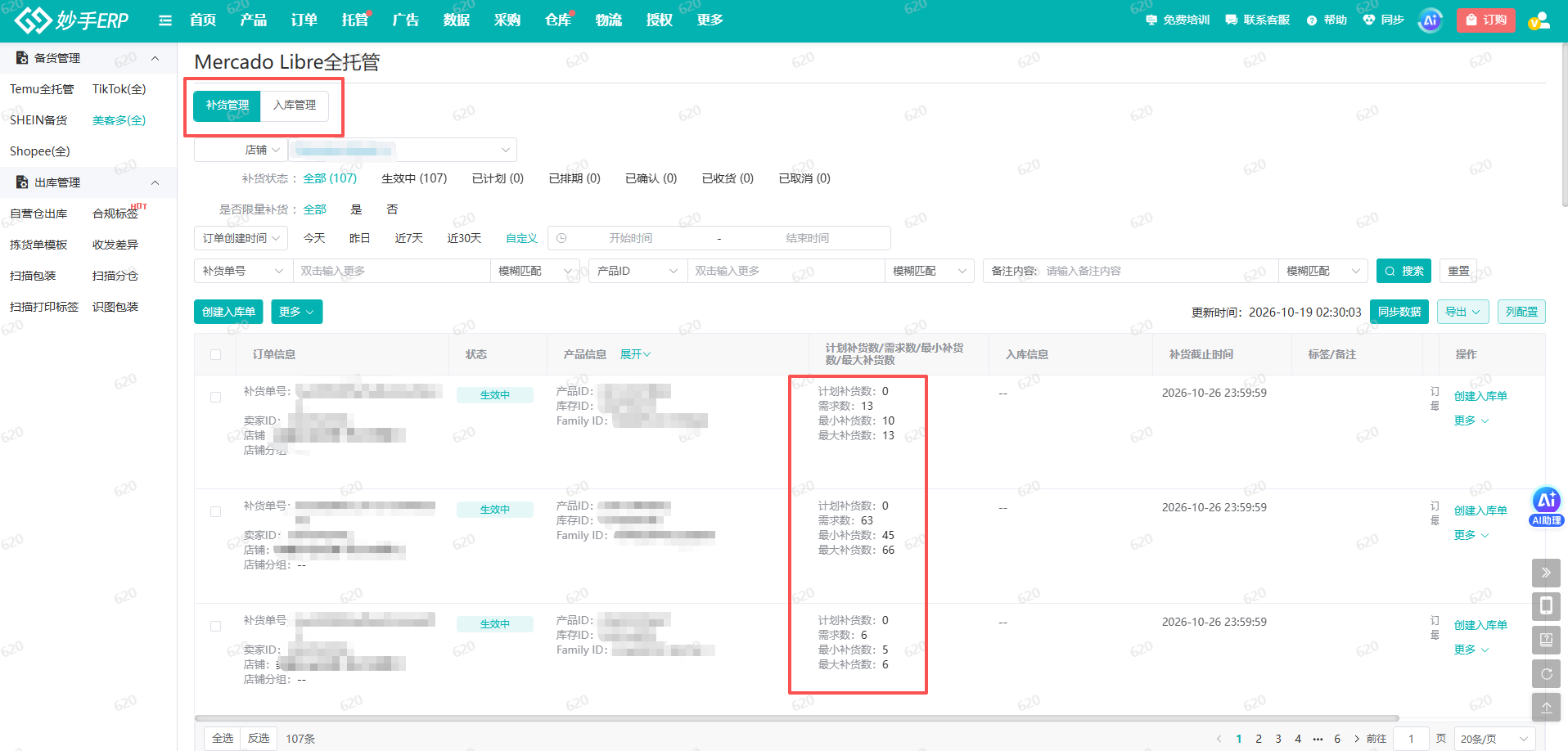Open the 导出 export dropdown
The width and height of the screenshot is (1568, 751).
1463,312
